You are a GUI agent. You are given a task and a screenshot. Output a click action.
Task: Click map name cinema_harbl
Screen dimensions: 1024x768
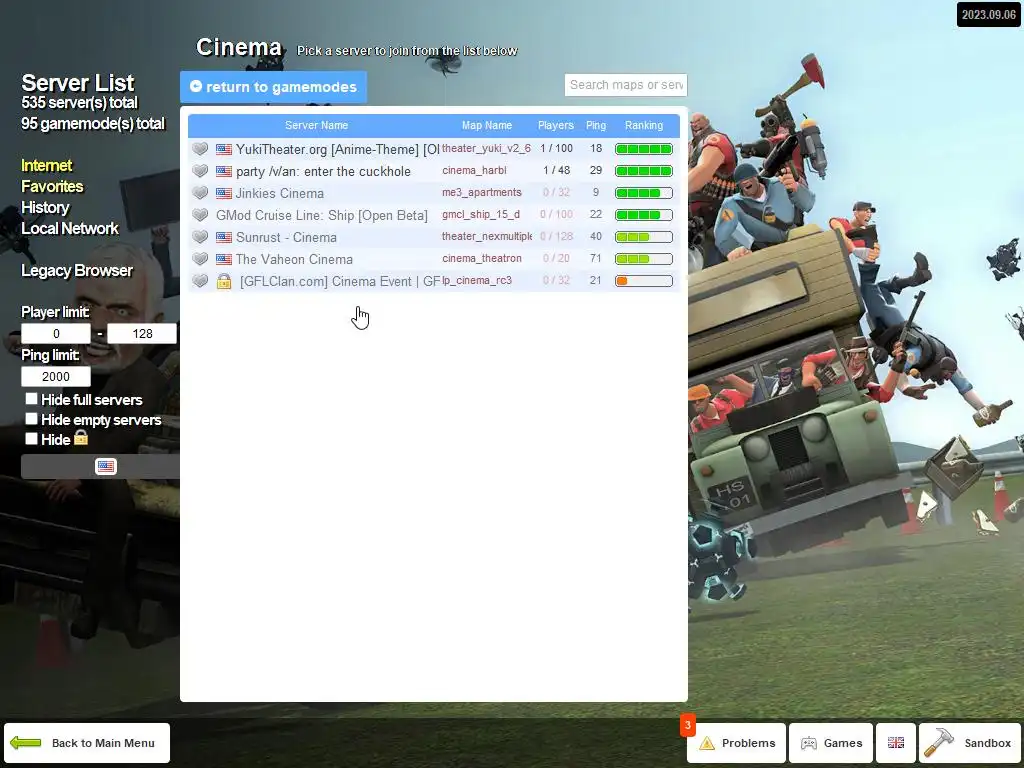click(x=474, y=170)
